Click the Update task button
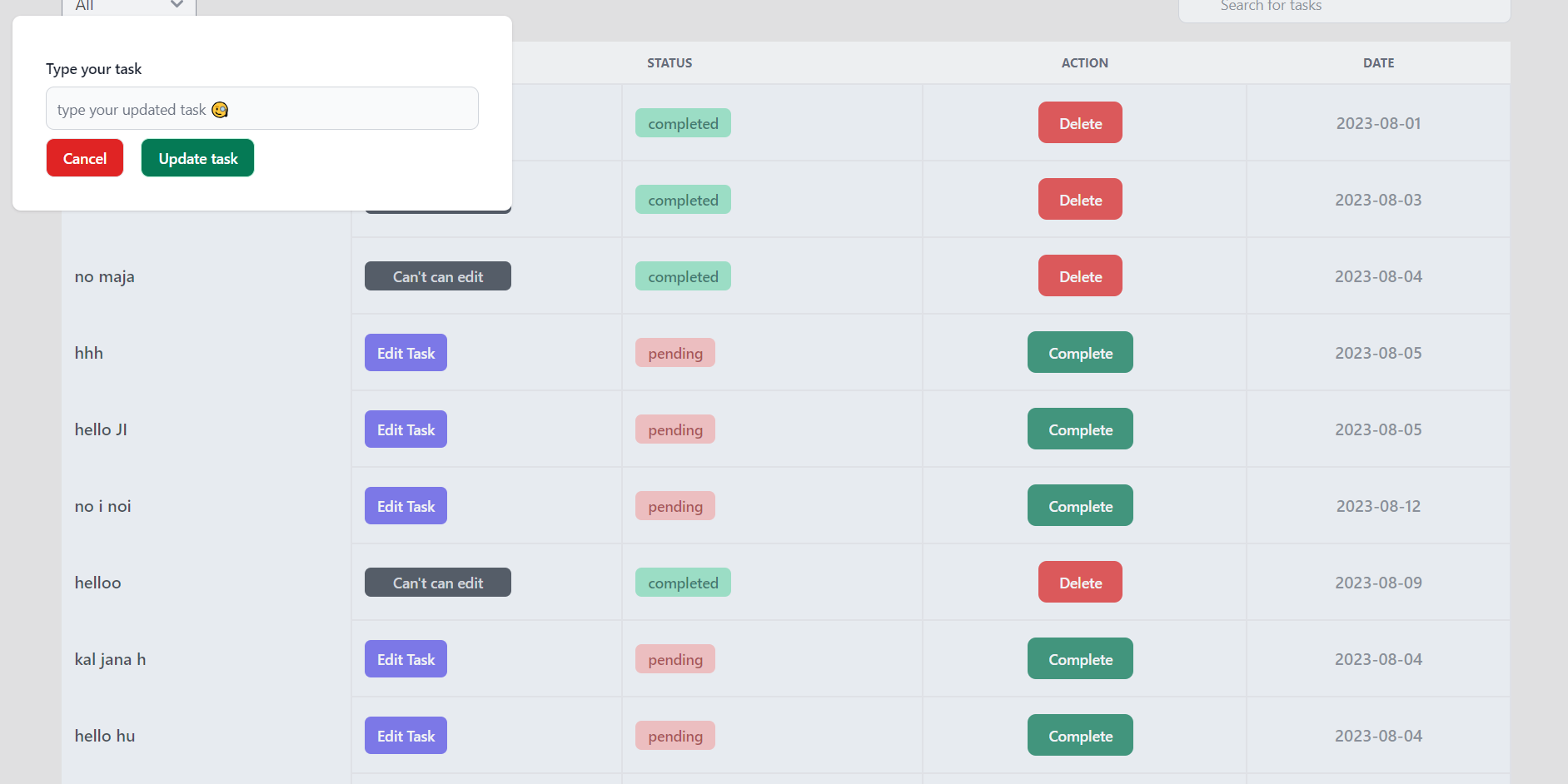The width and height of the screenshot is (1568, 784). tap(197, 158)
